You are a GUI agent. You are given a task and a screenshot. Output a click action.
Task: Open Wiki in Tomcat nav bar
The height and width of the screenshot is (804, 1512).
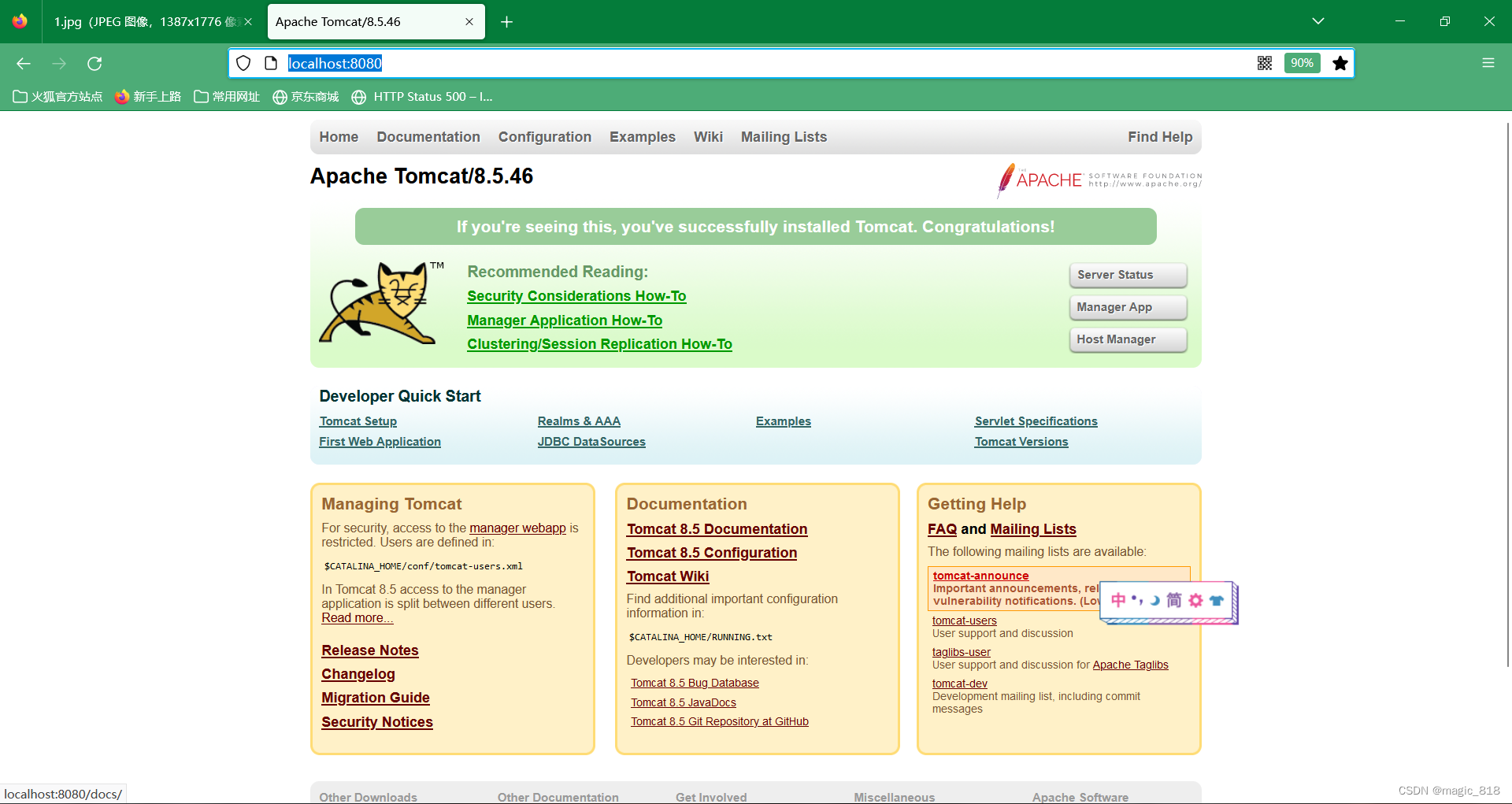coord(708,137)
